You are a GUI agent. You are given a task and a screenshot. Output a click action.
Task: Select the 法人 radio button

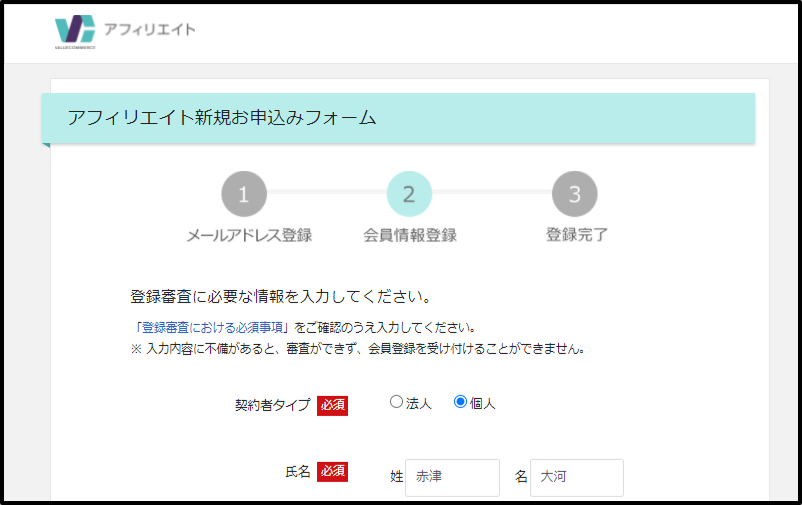coord(397,402)
